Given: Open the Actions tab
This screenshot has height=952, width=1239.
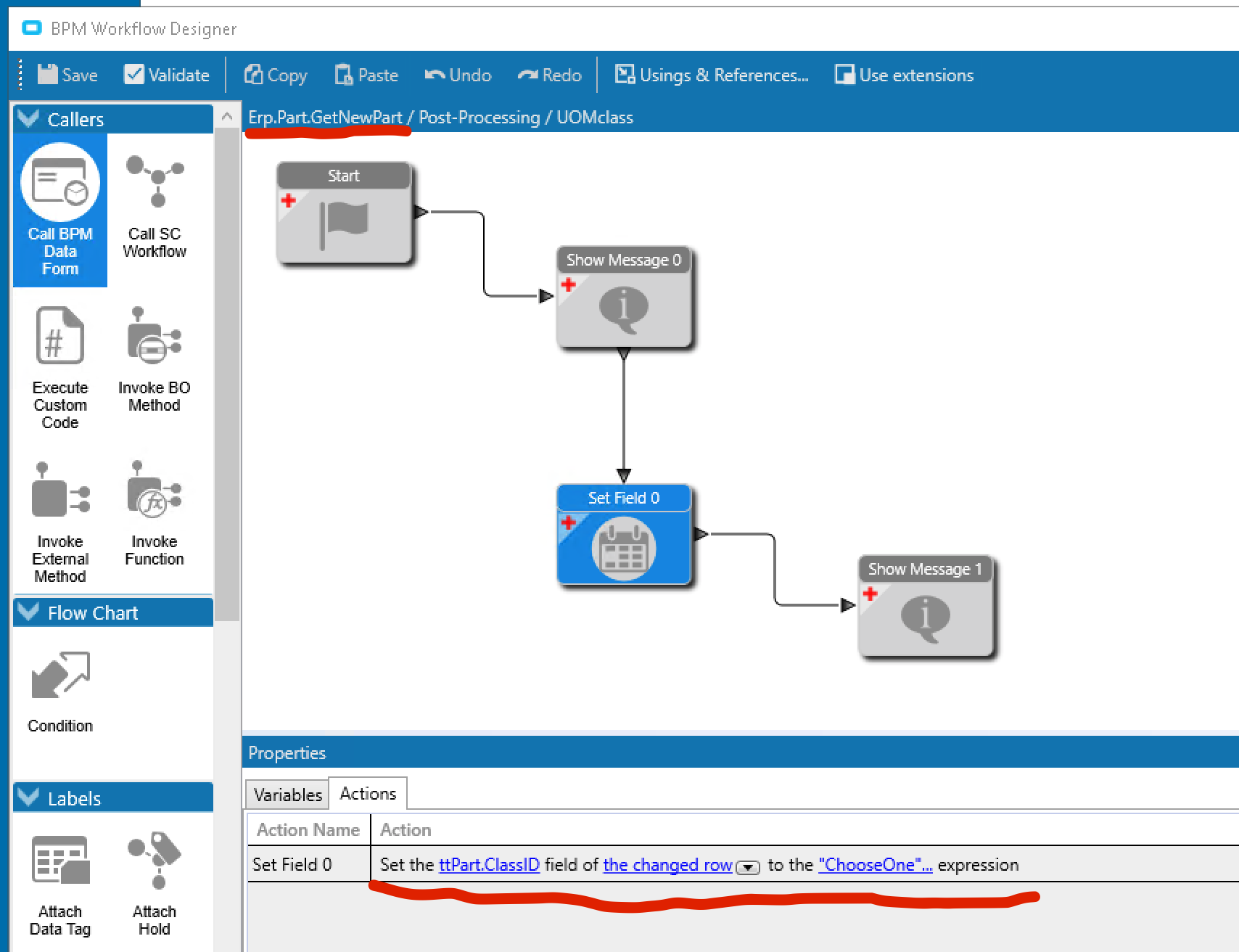Looking at the screenshot, I should point(369,792).
